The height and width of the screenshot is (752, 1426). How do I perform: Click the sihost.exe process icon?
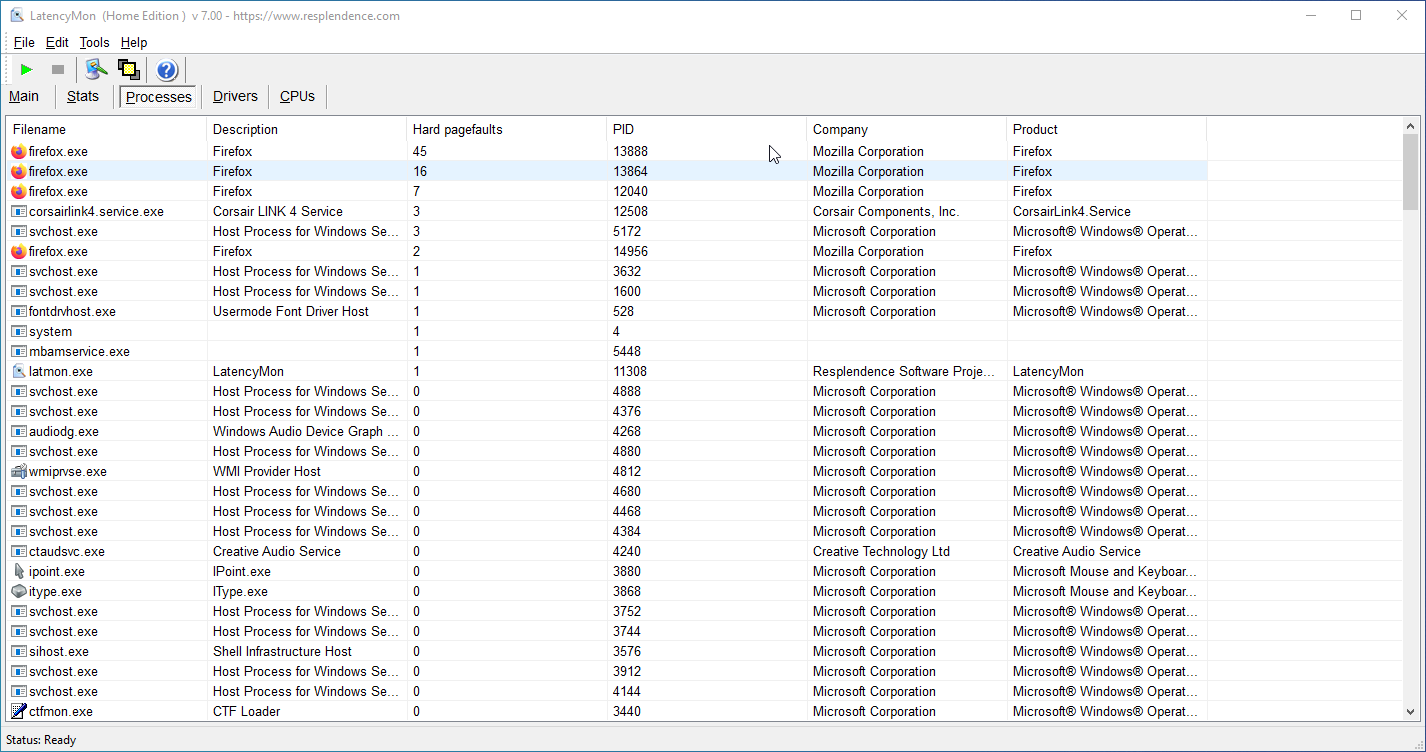pyautogui.click(x=19, y=652)
